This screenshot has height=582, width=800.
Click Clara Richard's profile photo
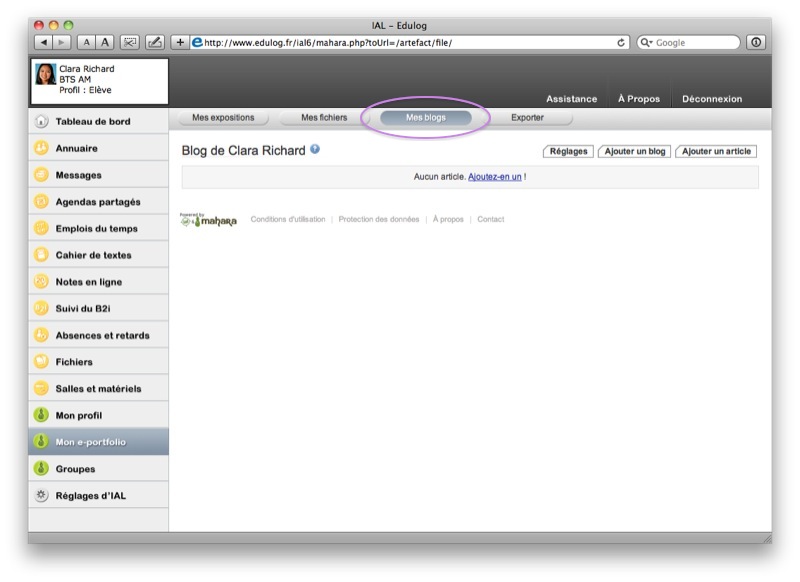46,75
